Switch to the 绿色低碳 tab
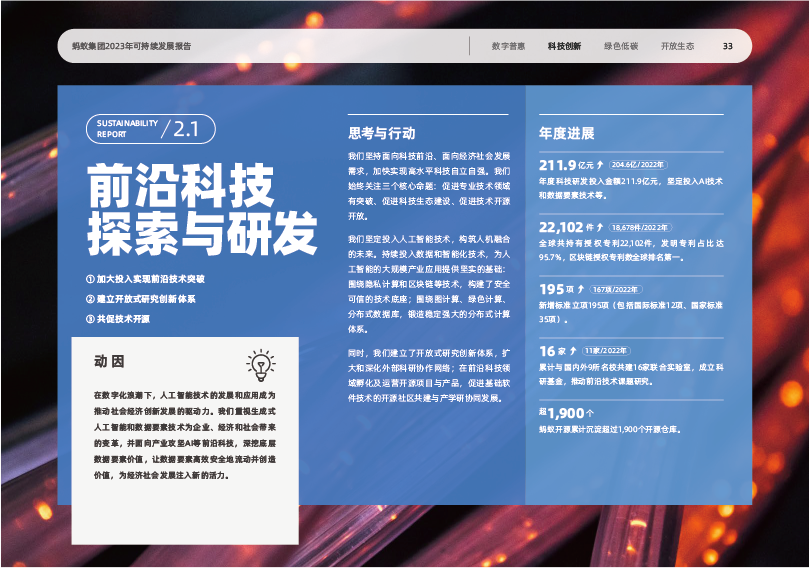 (x=621, y=47)
